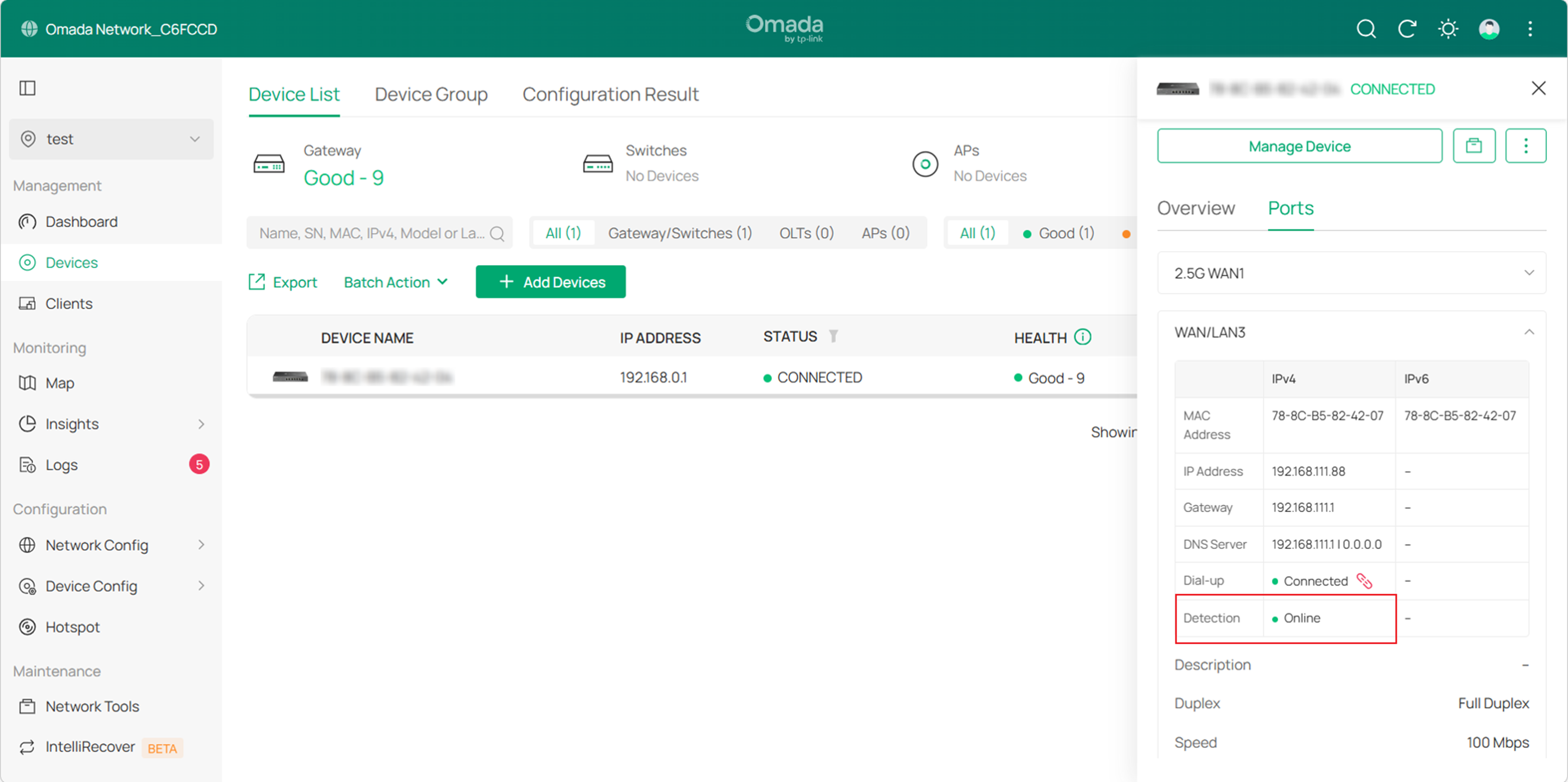Click the device search input field
Image resolution: width=1568 pixels, height=782 pixels.
(x=371, y=233)
